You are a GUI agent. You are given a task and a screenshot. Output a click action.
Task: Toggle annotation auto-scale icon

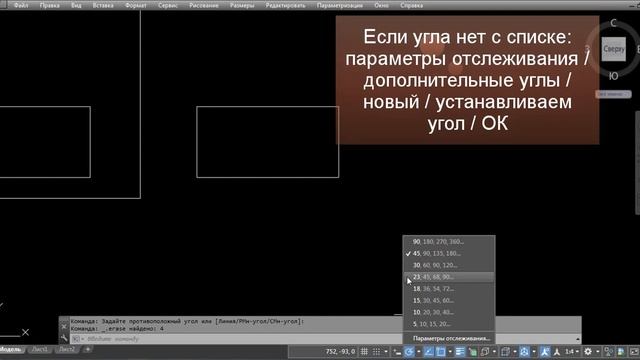[x=557, y=351]
